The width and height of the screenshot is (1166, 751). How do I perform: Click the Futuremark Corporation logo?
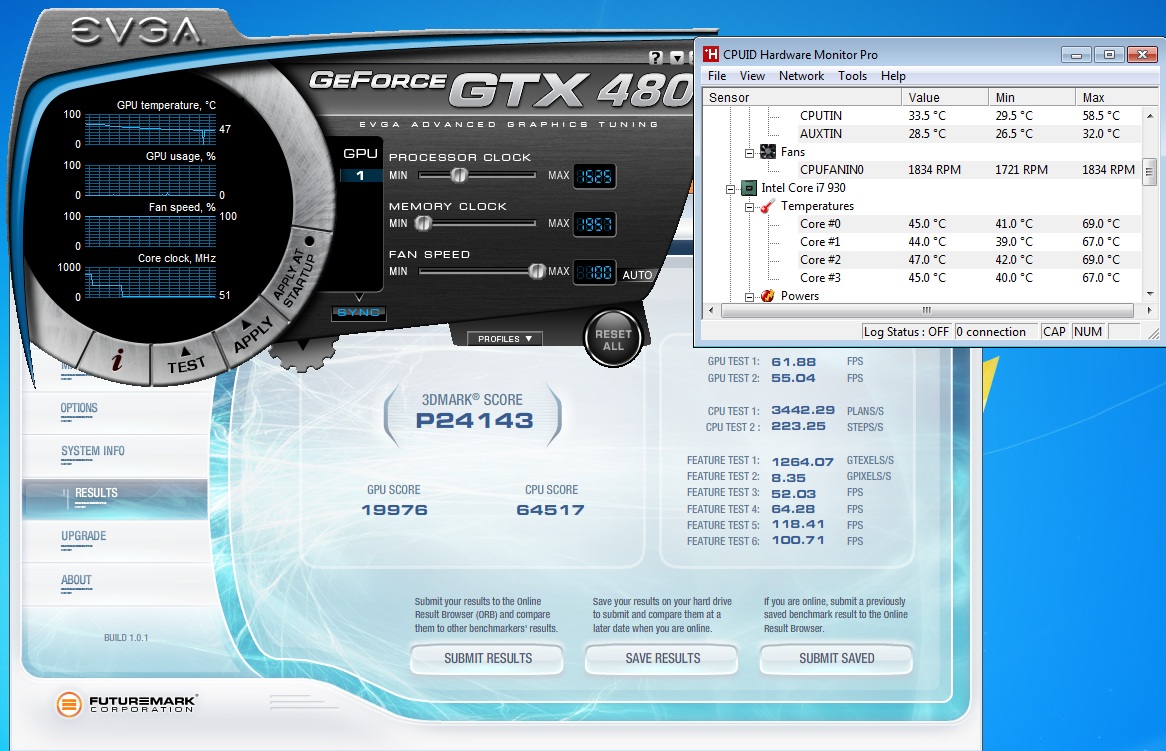click(126, 703)
